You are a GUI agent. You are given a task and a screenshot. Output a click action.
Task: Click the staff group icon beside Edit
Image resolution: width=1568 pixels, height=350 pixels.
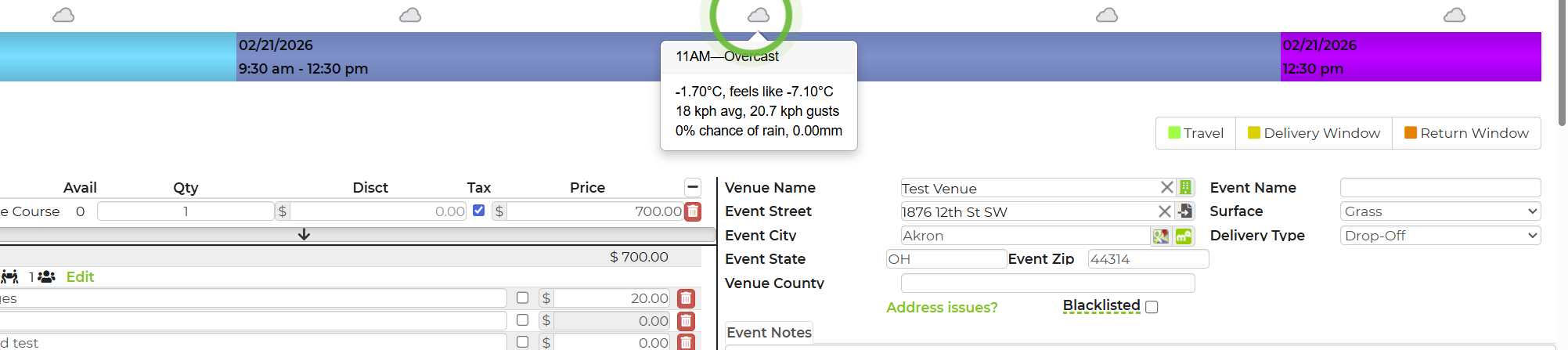tap(46, 277)
